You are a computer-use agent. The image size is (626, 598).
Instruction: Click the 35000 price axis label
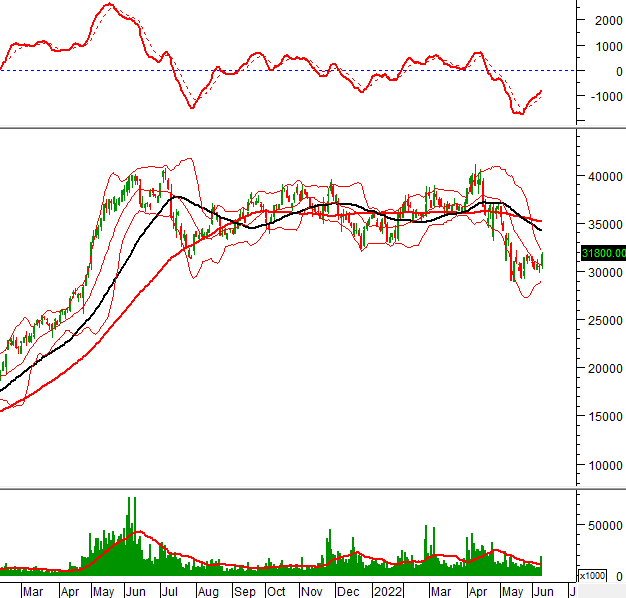click(x=604, y=224)
